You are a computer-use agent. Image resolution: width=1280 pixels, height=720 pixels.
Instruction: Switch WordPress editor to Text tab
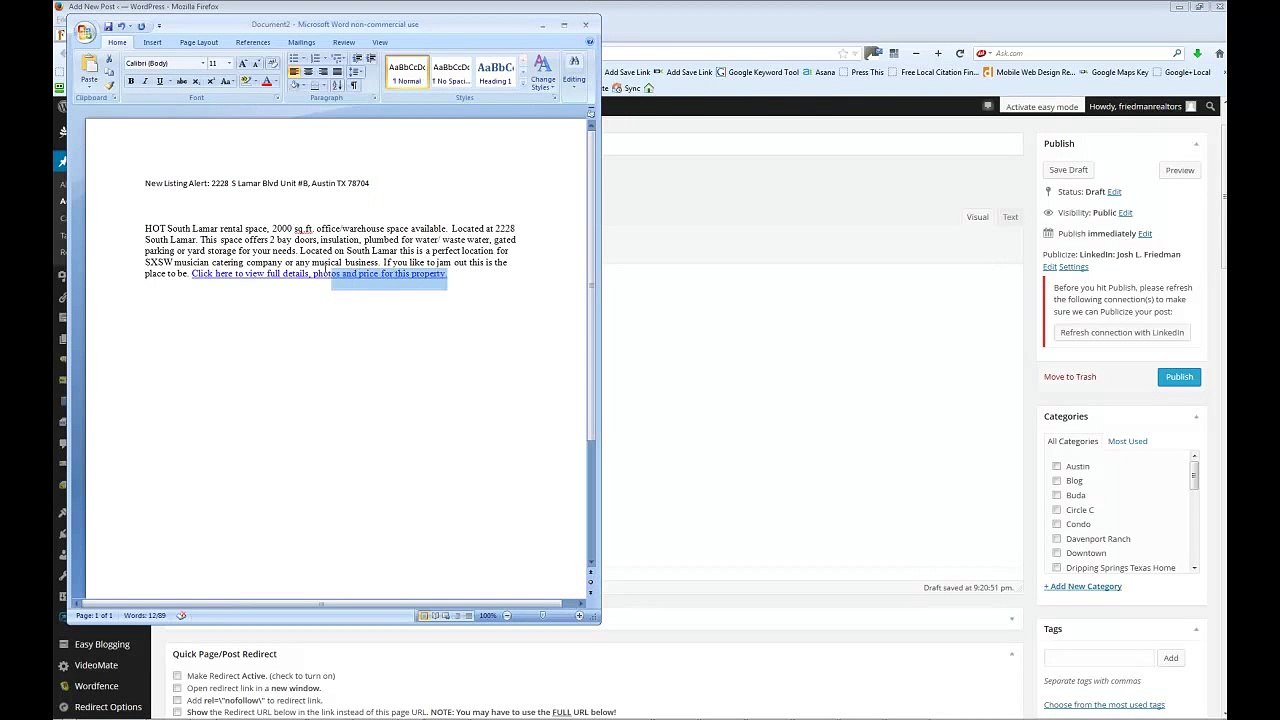click(1010, 217)
